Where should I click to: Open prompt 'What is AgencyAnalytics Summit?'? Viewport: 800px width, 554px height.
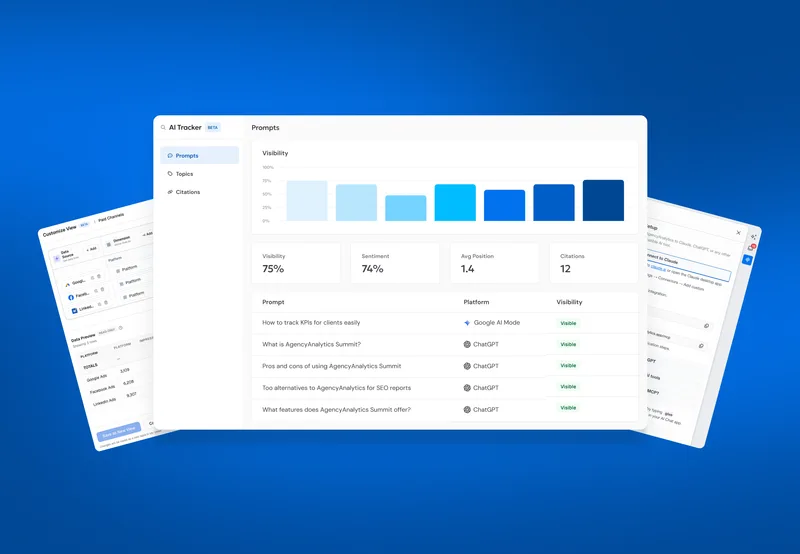tap(311, 344)
